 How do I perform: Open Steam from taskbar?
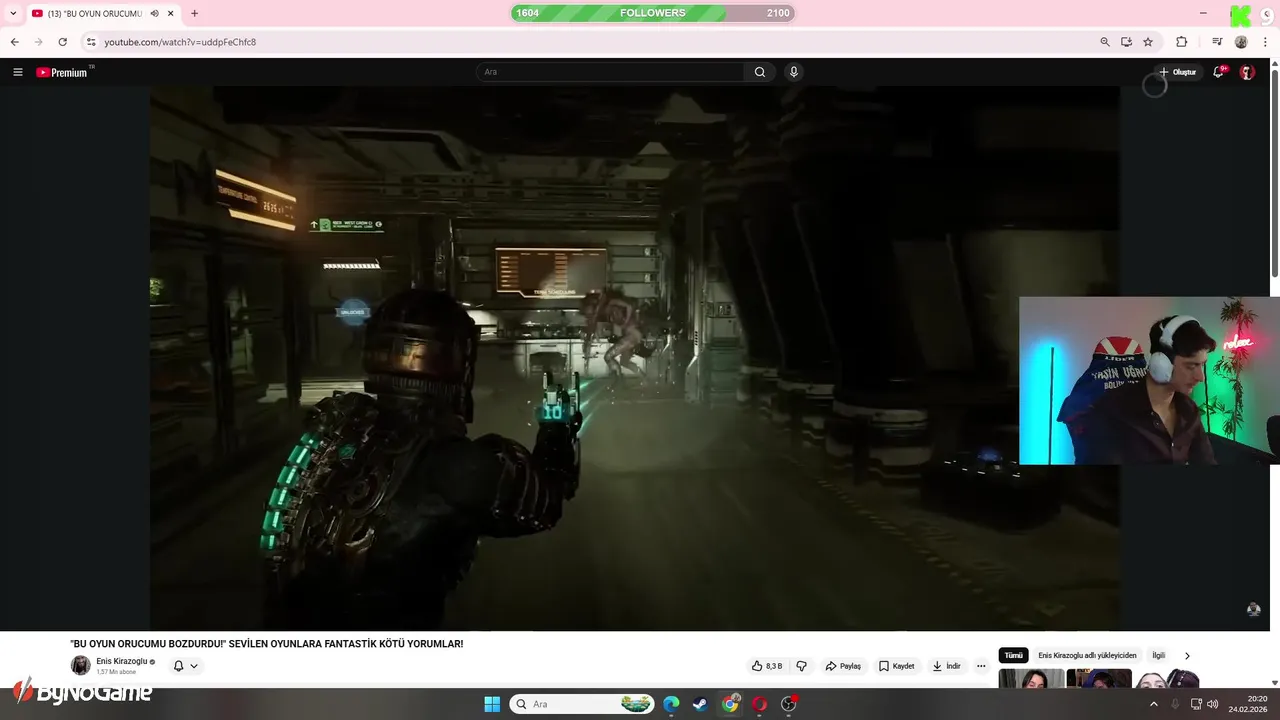[x=700, y=704]
